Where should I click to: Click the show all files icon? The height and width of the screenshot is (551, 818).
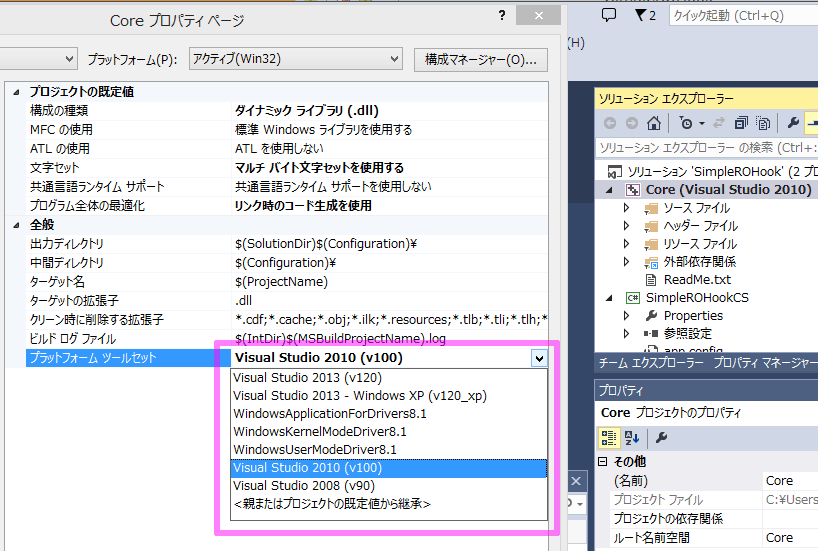[x=763, y=123]
